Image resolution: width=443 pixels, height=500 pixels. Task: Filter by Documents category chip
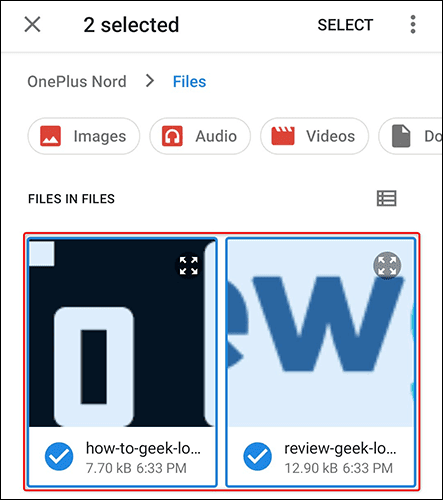click(411, 136)
